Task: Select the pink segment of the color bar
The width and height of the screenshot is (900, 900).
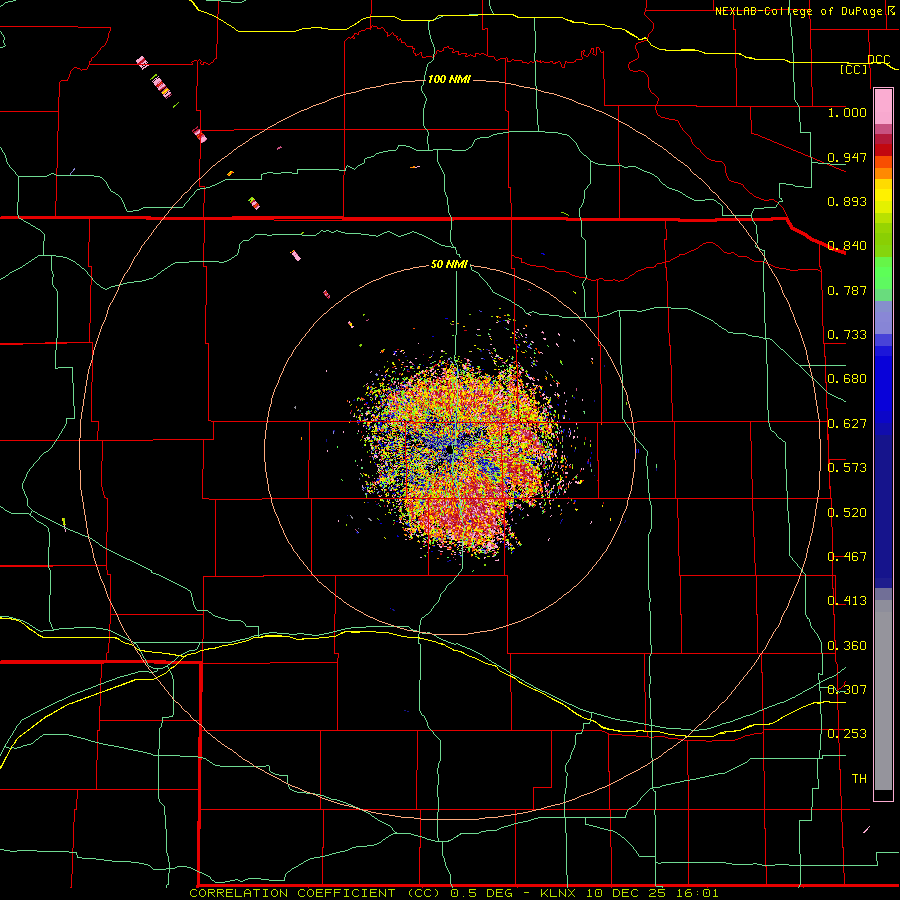Action: [883, 107]
